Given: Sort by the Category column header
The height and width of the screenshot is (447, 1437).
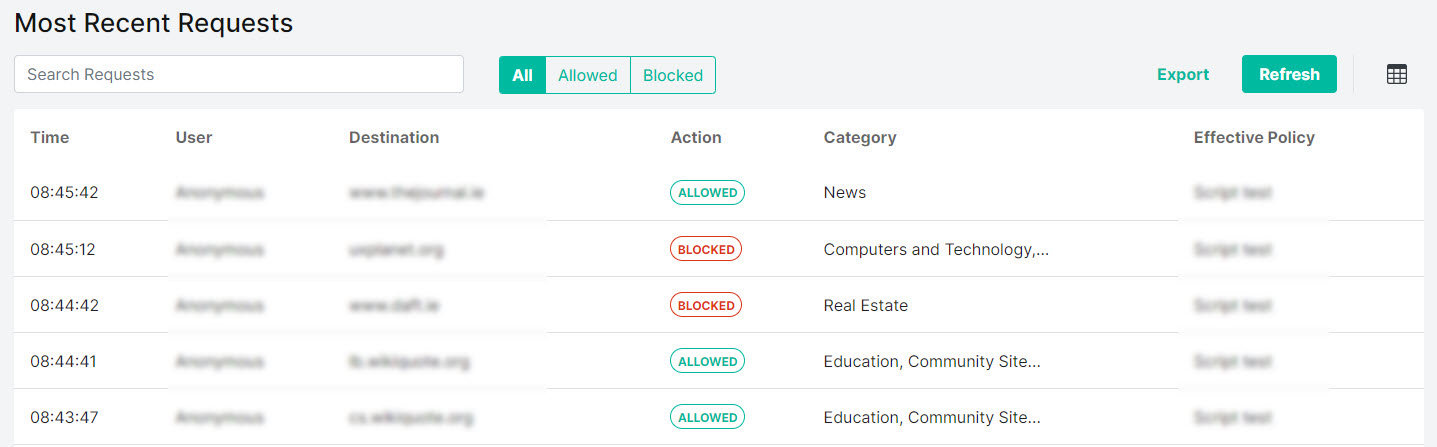Looking at the screenshot, I should [x=860, y=138].
